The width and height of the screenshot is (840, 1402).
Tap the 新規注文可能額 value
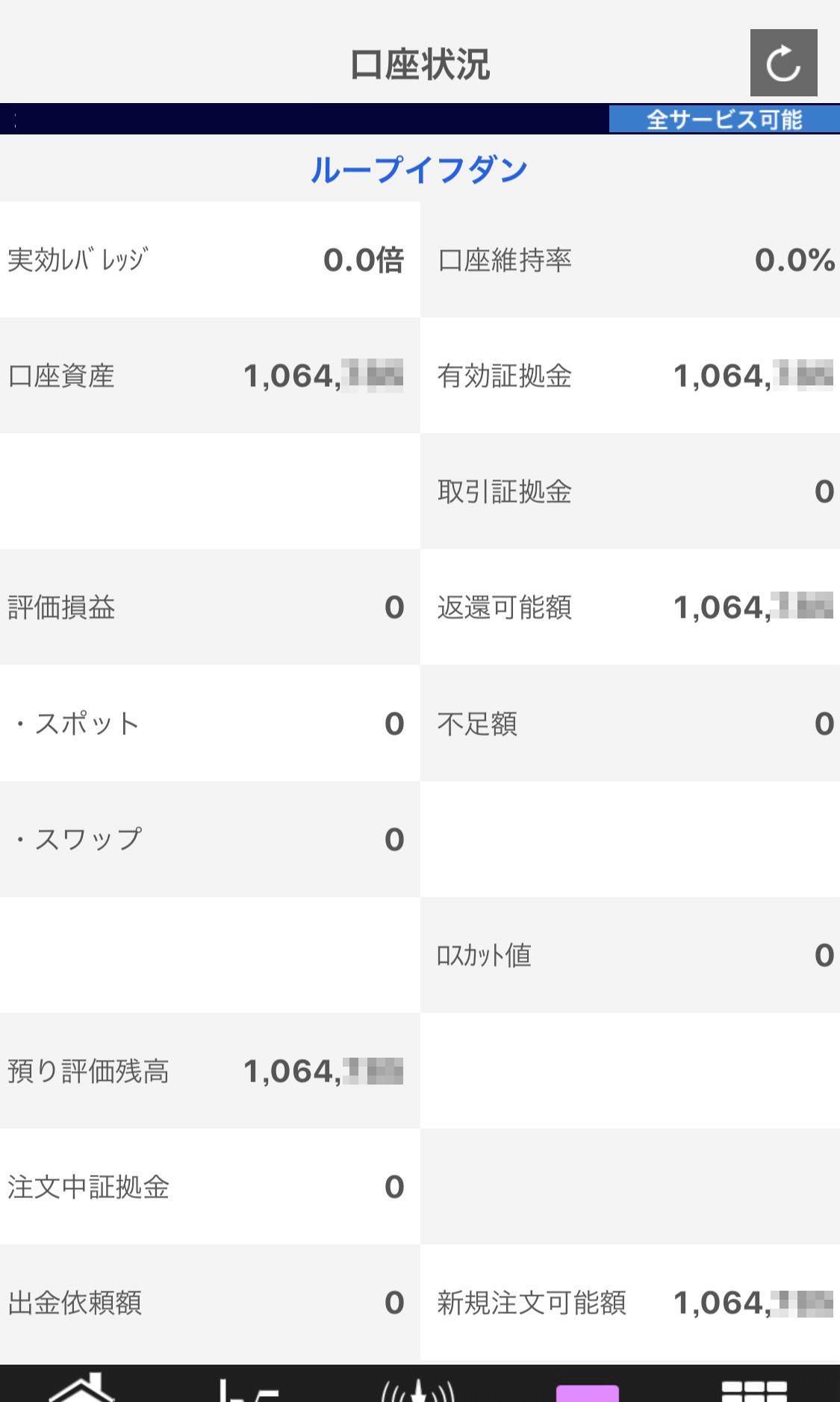point(753,1303)
